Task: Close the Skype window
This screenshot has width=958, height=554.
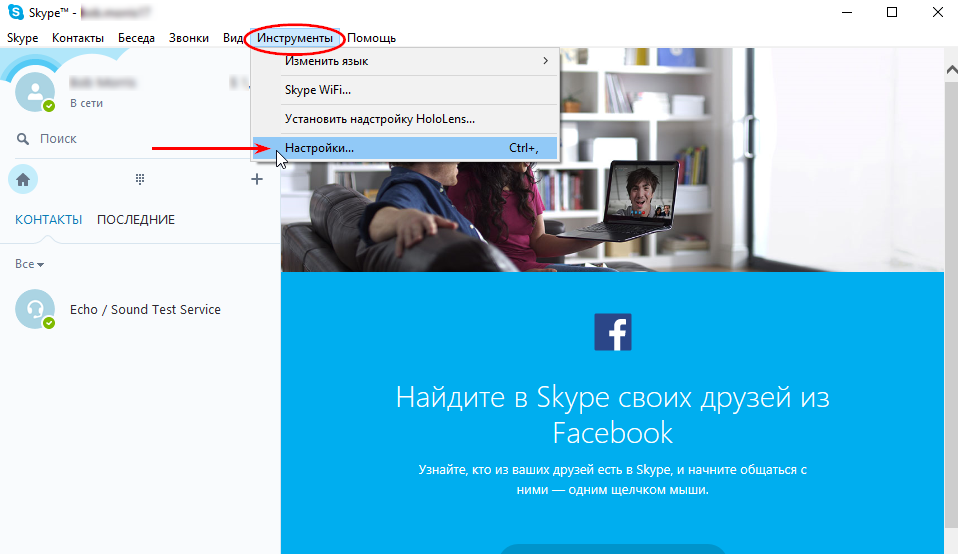Action: coord(938,12)
